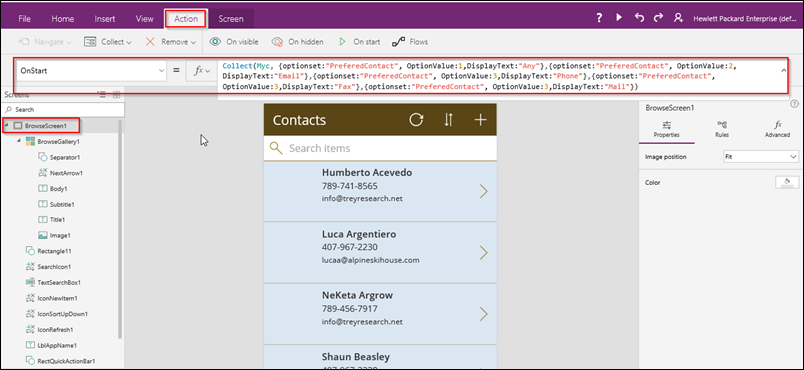This screenshot has width=804, height=370.
Task: Click the arrow next to Humberto Acevedo
Action: (x=483, y=191)
